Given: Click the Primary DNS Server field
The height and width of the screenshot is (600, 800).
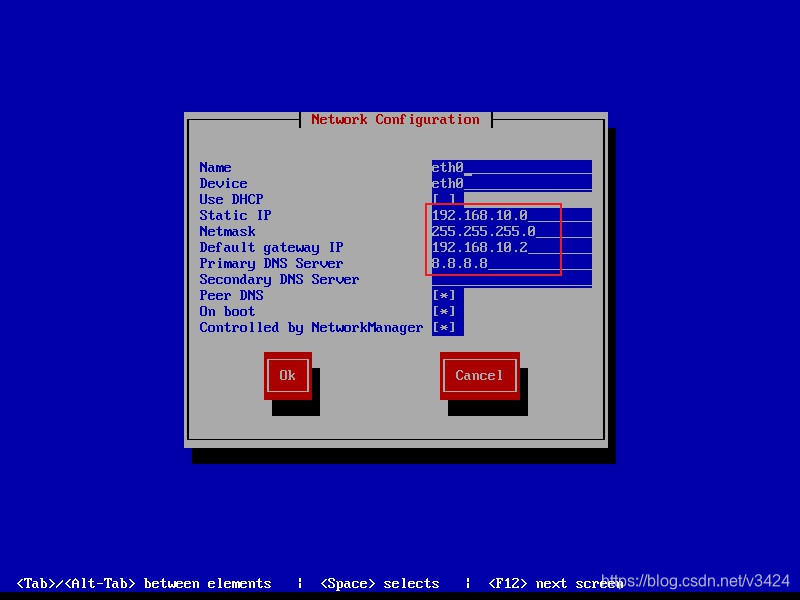Looking at the screenshot, I should (512, 263).
